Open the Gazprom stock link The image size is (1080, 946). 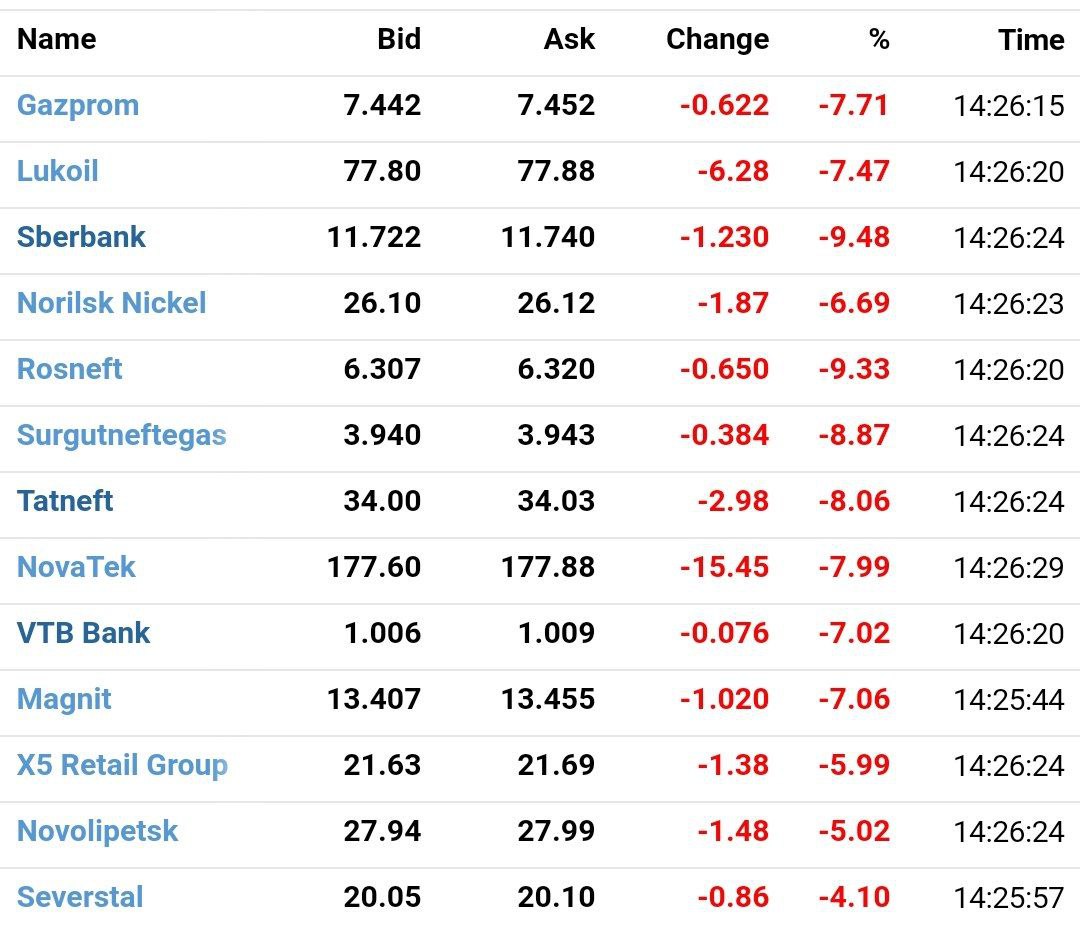(78, 105)
